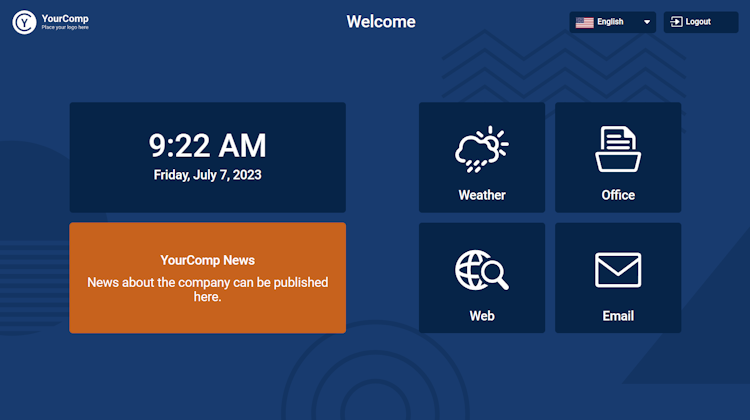Click the US flag icon
This screenshot has height=420, width=750.
tap(585, 22)
